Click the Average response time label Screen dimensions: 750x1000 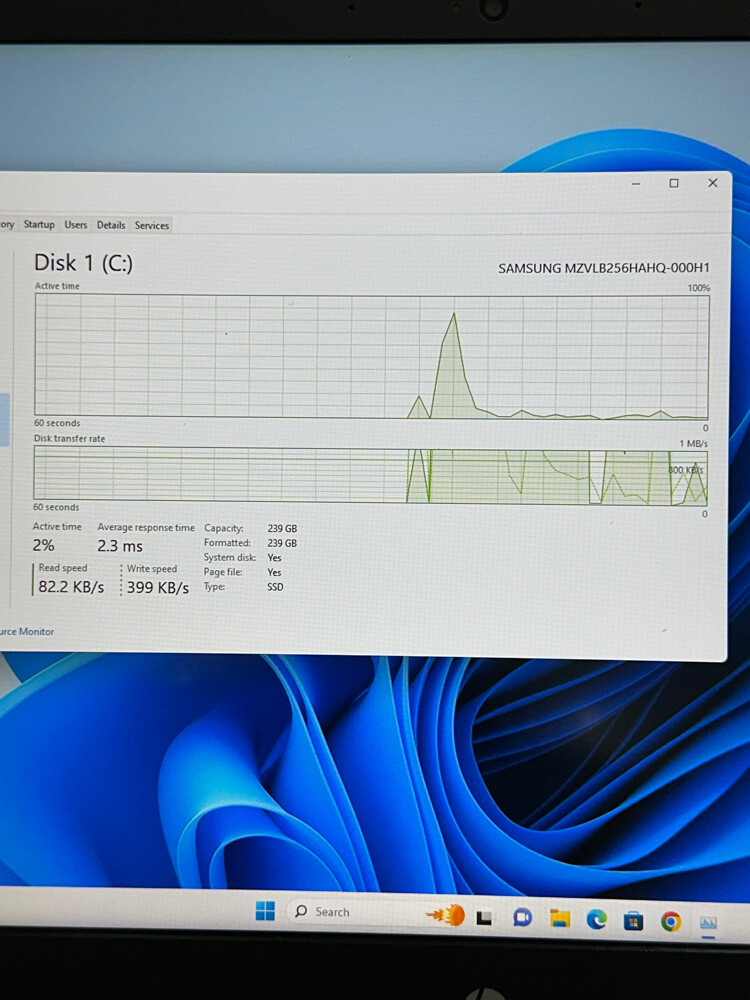146,527
